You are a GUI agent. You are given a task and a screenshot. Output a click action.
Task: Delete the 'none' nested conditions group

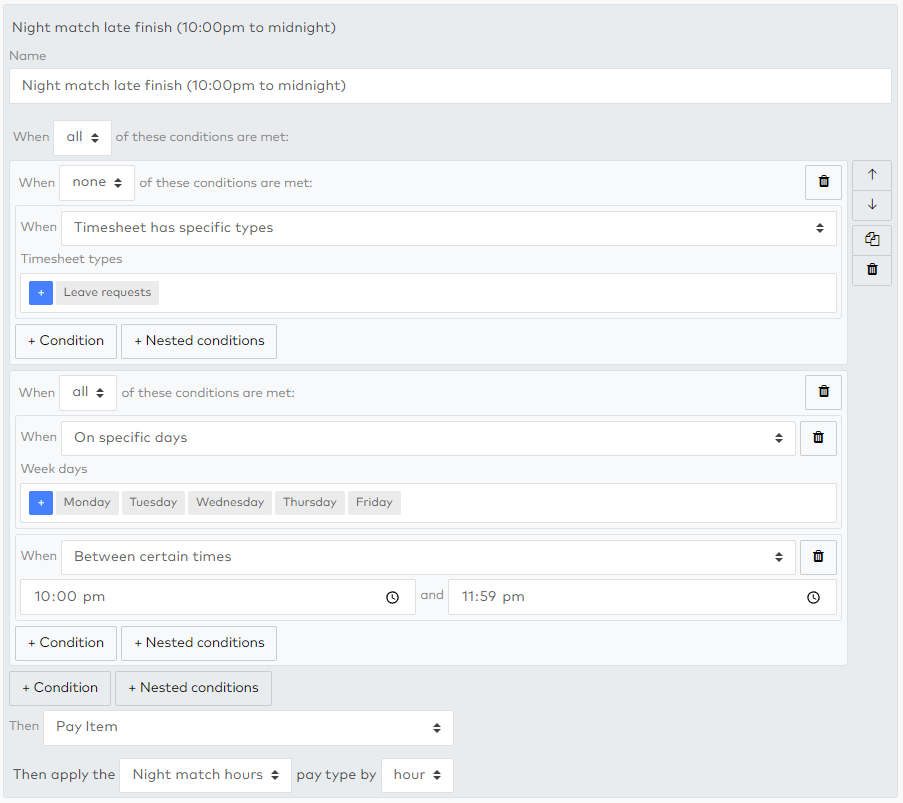point(824,182)
